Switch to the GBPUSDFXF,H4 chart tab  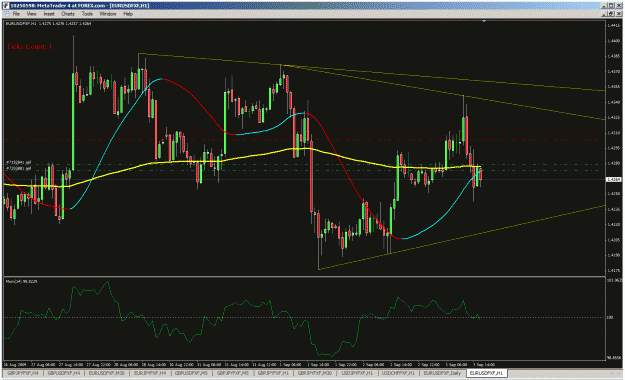tap(64, 373)
